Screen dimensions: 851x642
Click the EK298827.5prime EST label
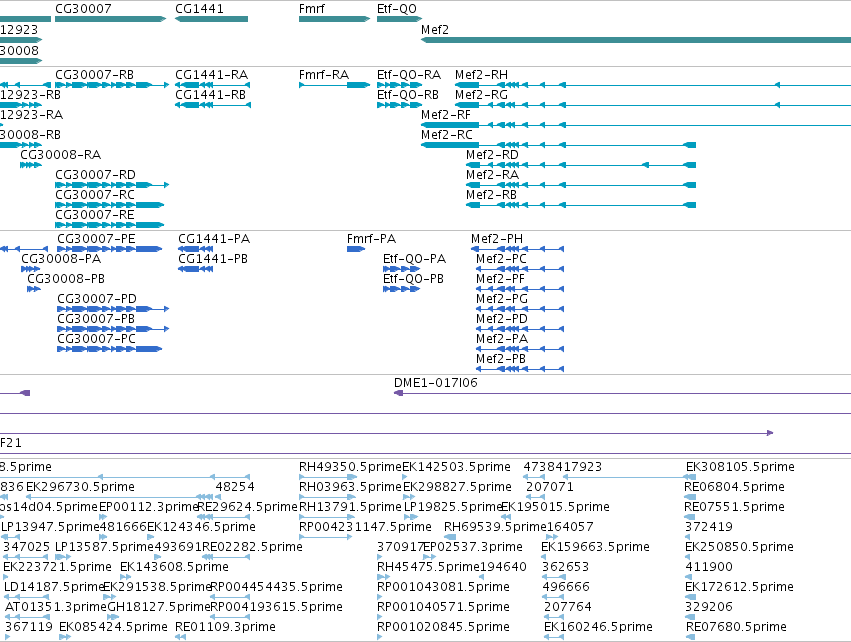457,487
